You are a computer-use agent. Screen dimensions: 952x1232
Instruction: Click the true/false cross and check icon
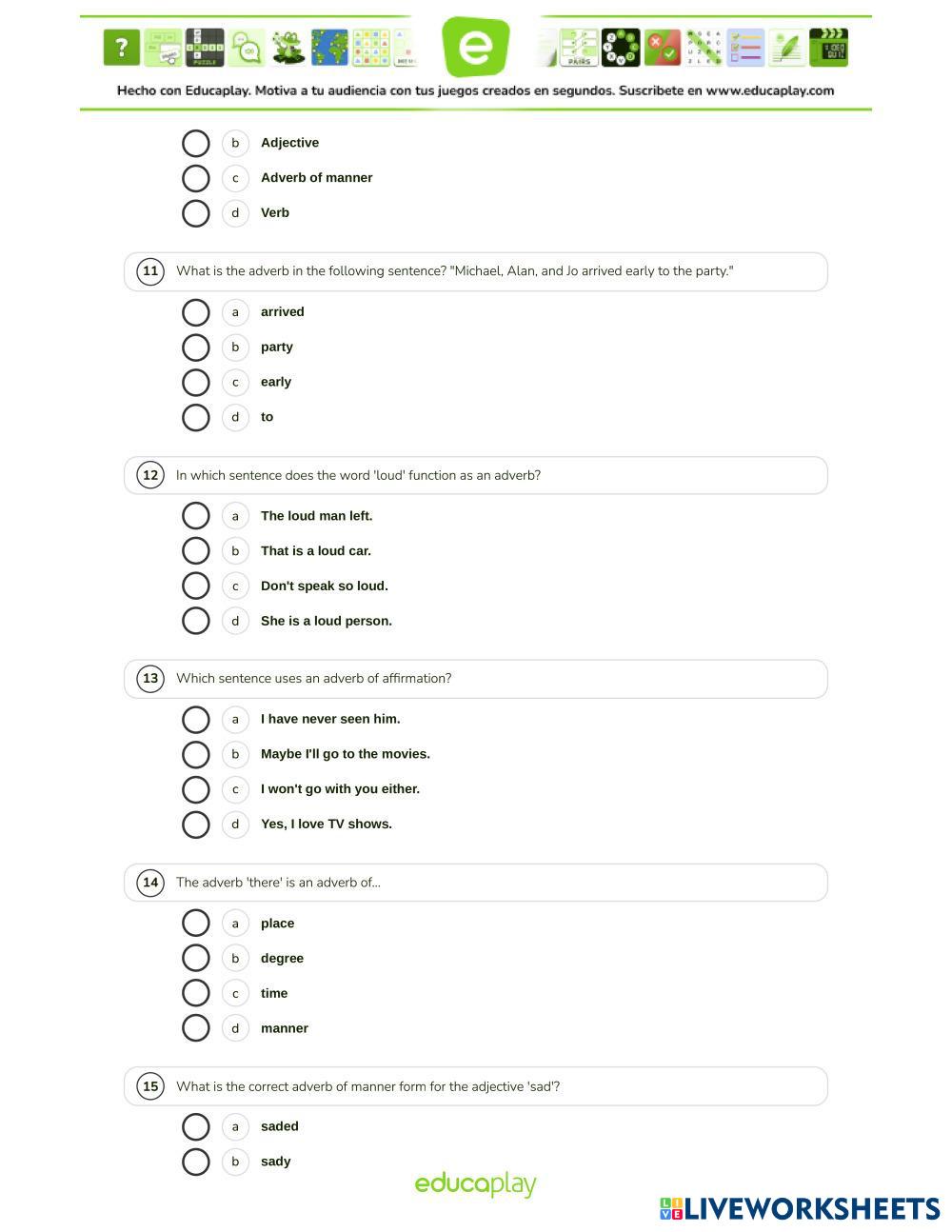tap(663, 48)
